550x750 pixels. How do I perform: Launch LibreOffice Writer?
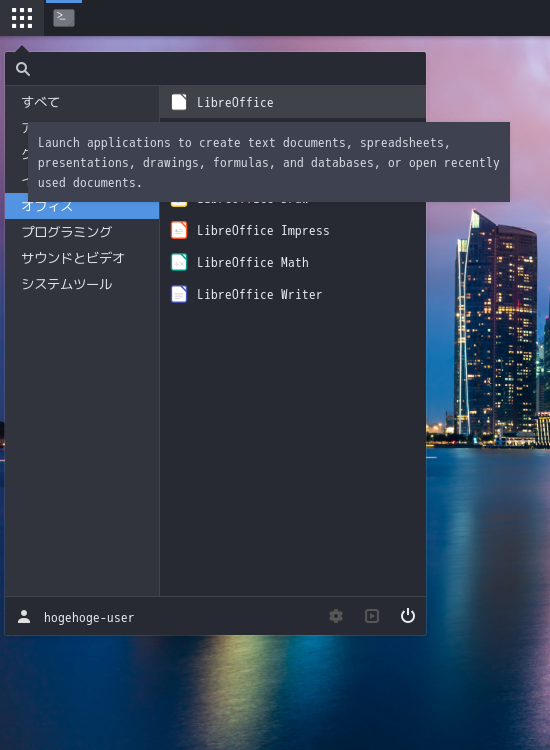click(293, 295)
